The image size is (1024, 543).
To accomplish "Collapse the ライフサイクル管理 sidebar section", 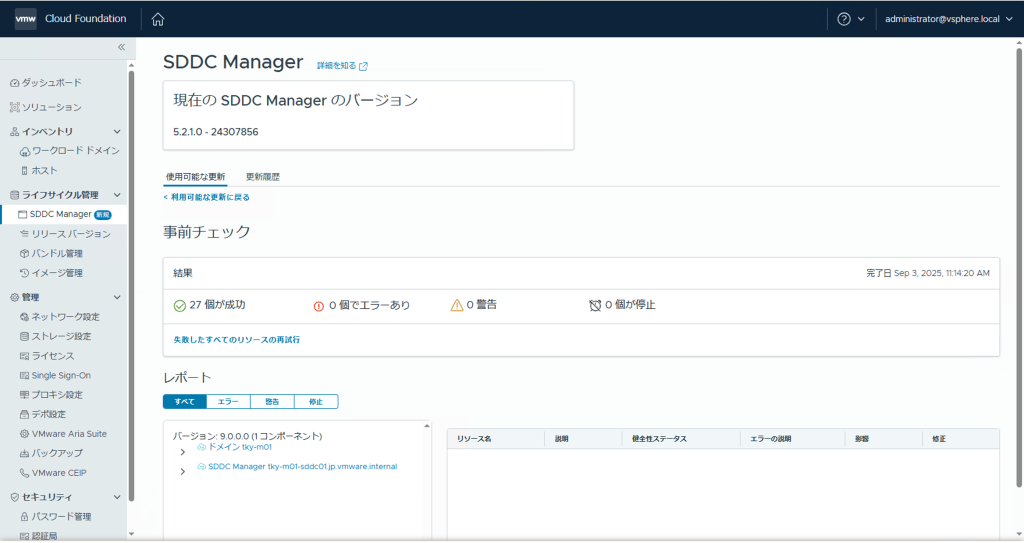I will [117, 195].
